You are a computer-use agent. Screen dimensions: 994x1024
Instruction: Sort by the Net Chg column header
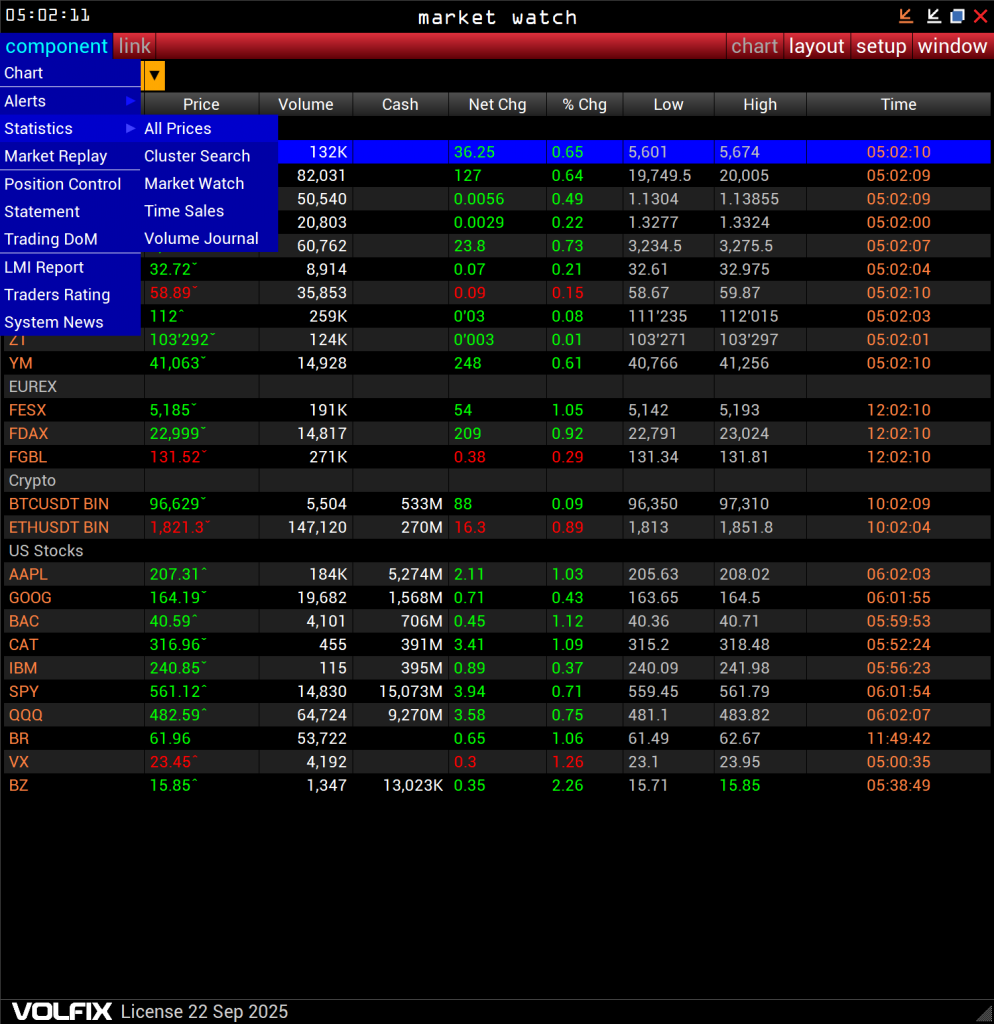[498, 104]
